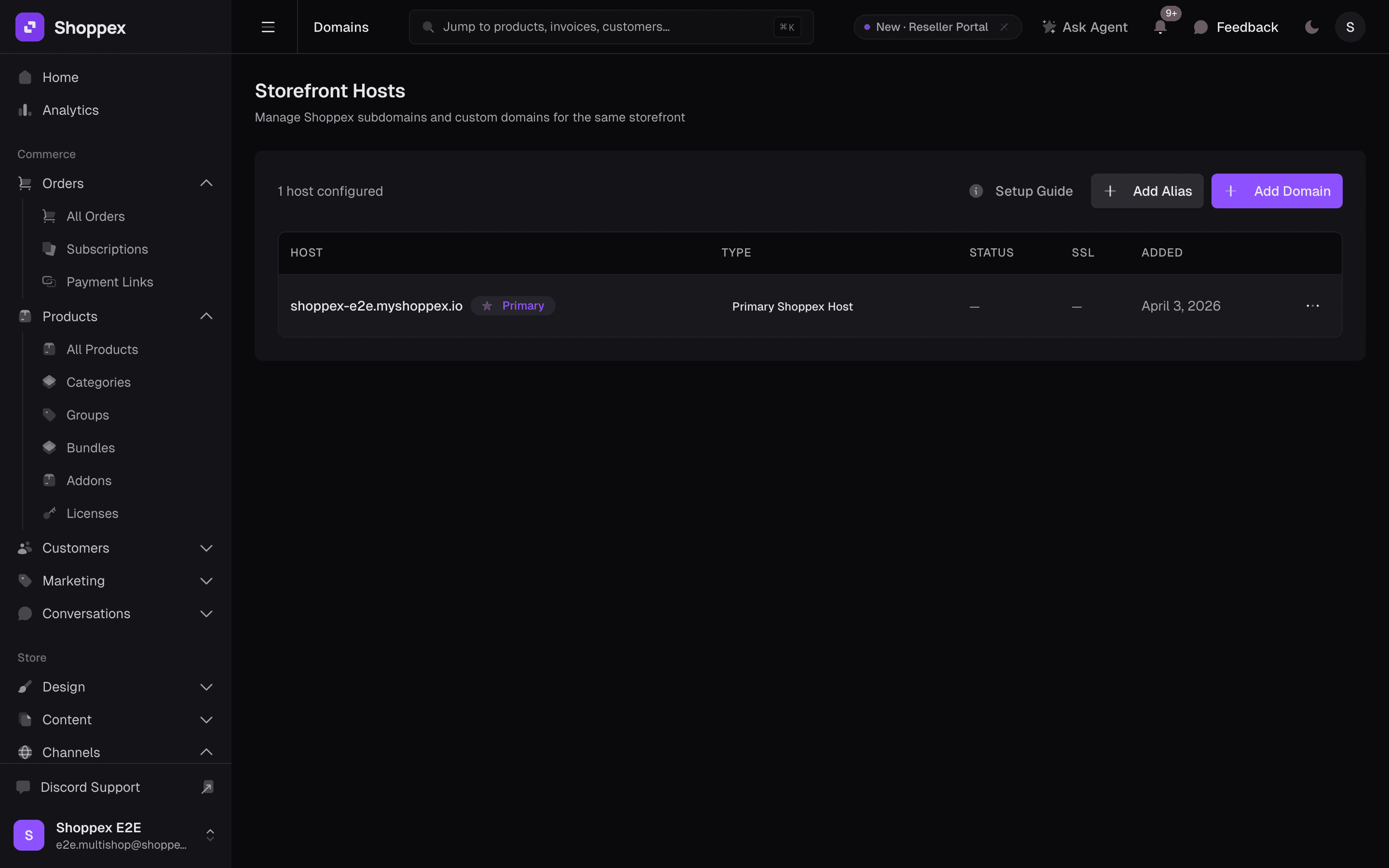Click the Channels globe icon

tap(25, 752)
